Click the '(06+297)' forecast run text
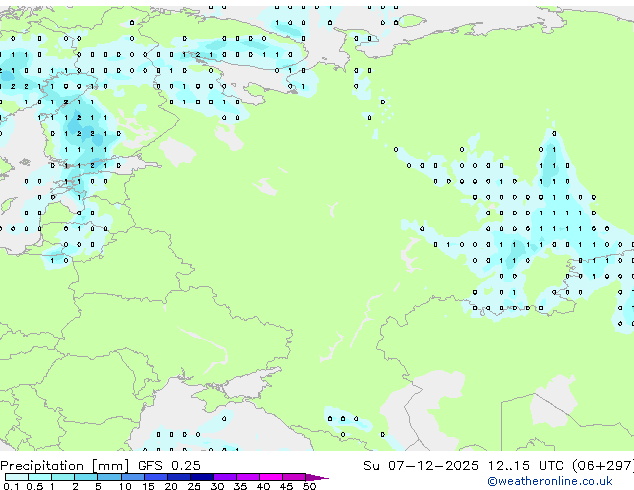634x490 pixels. tap(603, 466)
